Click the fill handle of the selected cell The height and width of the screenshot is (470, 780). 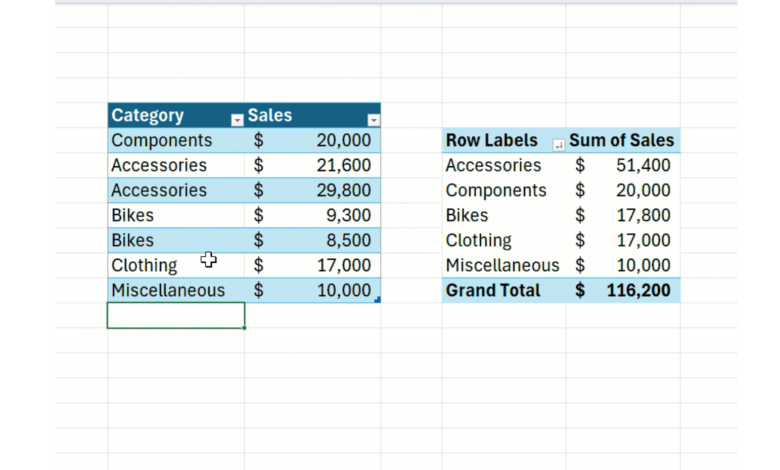(x=244, y=328)
